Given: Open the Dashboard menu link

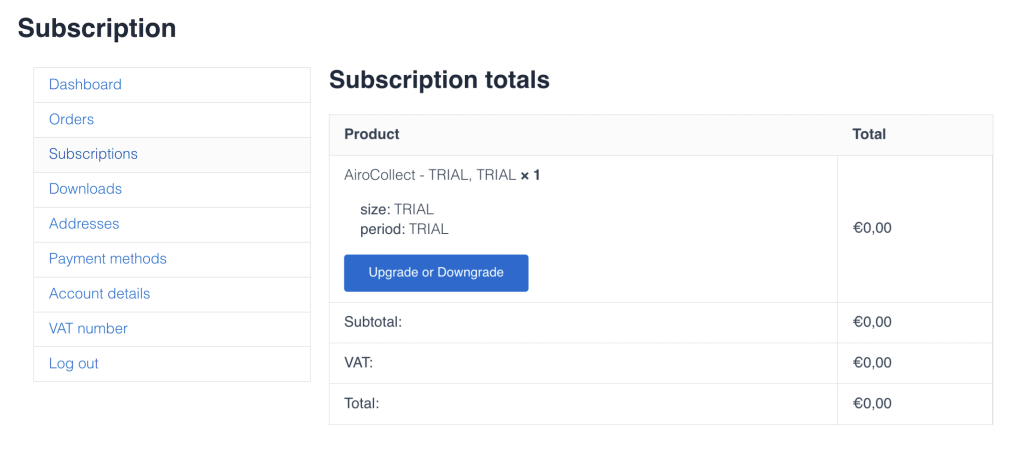Looking at the screenshot, I should (85, 85).
